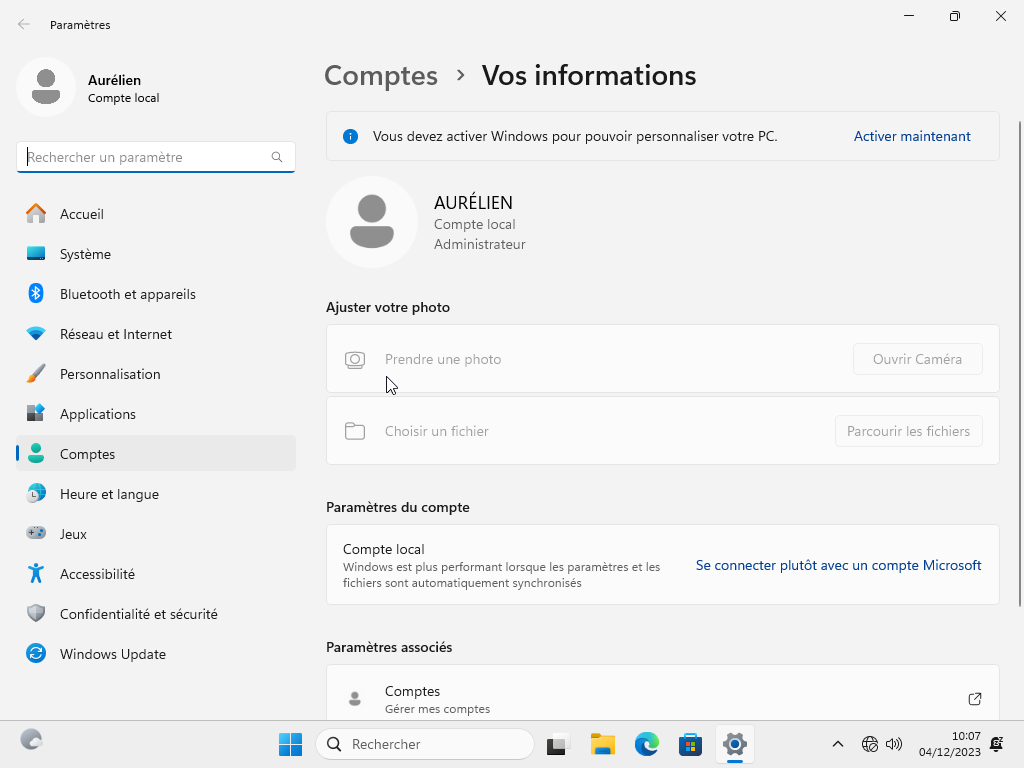Open Microsoft Store from the taskbar
This screenshot has height=768, width=1024.
[x=690, y=744]
